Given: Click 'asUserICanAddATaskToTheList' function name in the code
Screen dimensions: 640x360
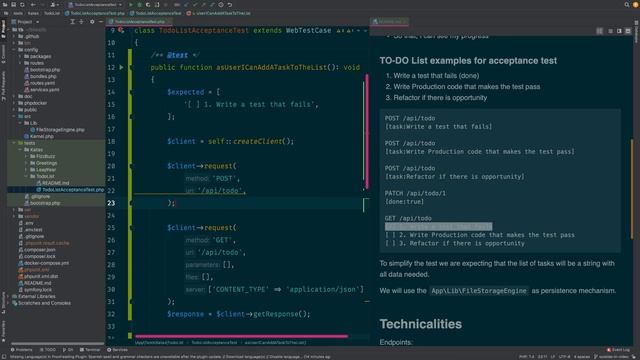Looking at the screenshot, I should point(272,67).
